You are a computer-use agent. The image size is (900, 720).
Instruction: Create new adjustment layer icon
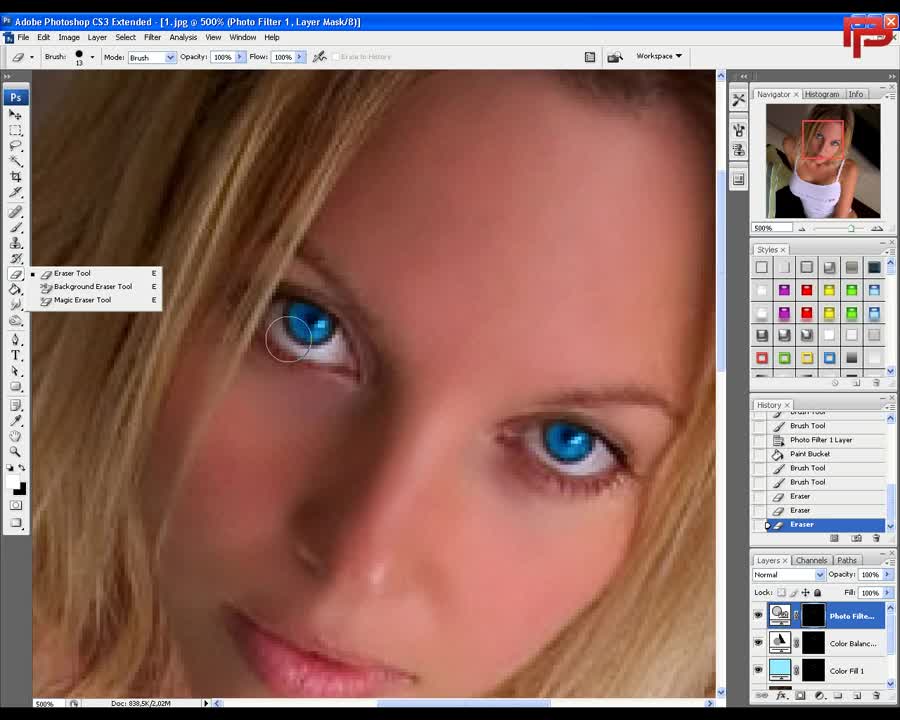(820, 695)
